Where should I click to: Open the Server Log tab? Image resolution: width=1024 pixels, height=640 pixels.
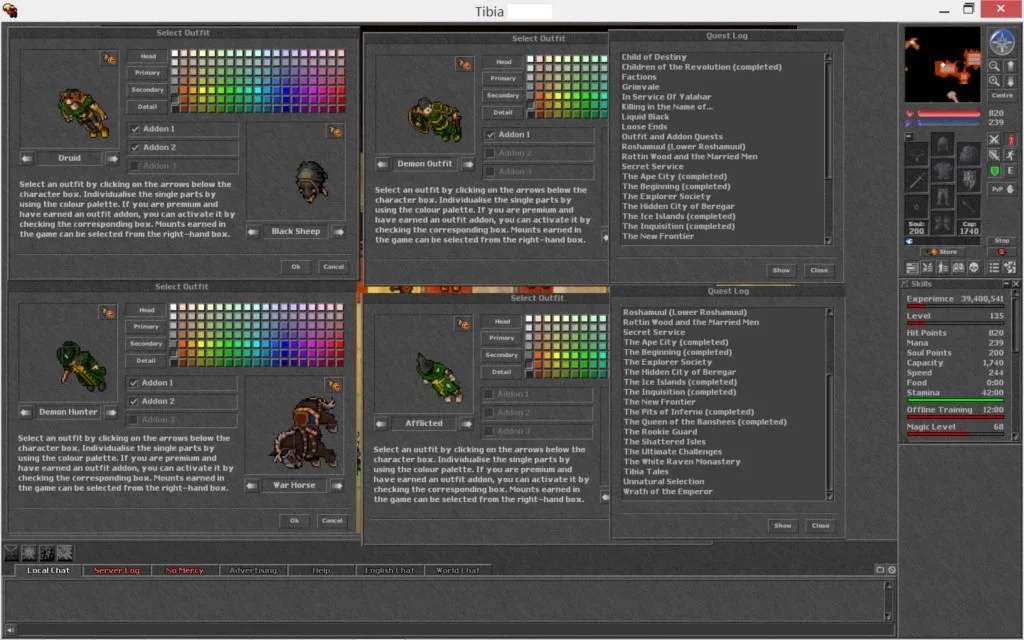click(x=117, y=570)
